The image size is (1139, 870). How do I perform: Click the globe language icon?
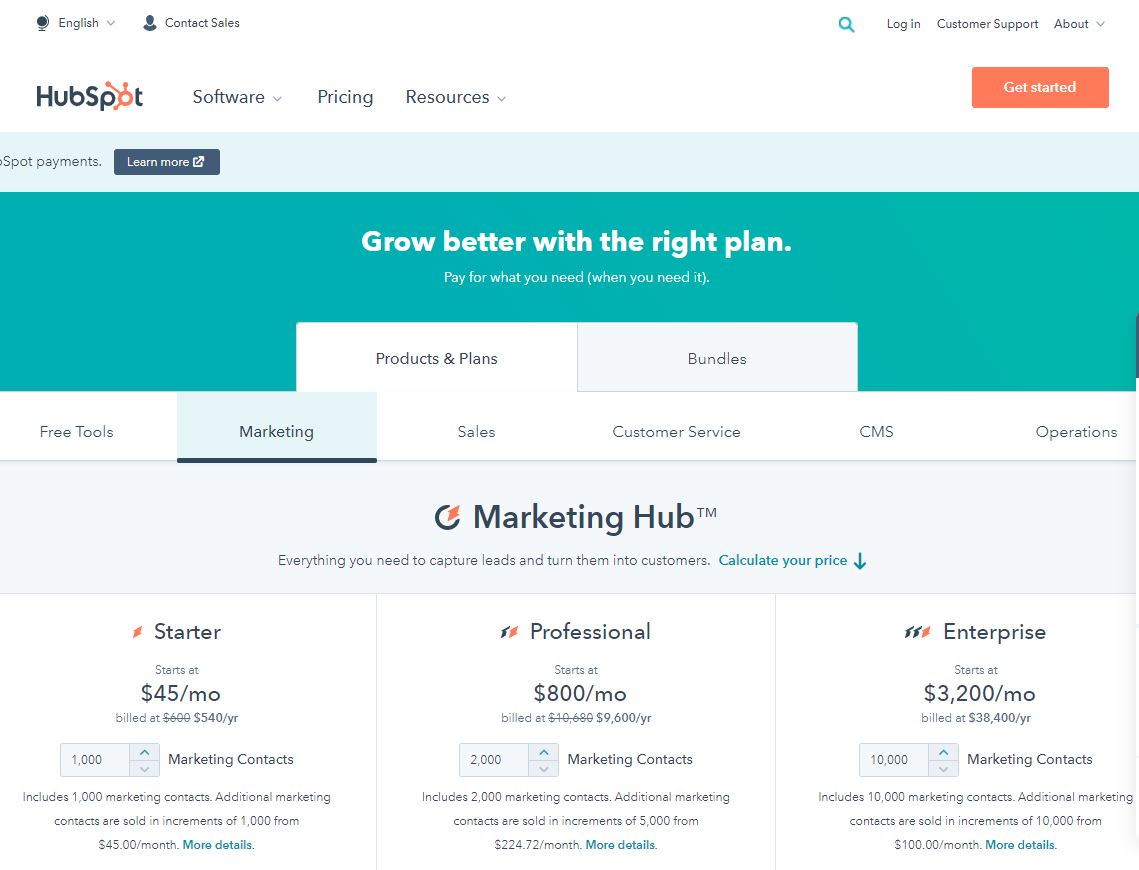pyautogui.click(x=43, y=23)
